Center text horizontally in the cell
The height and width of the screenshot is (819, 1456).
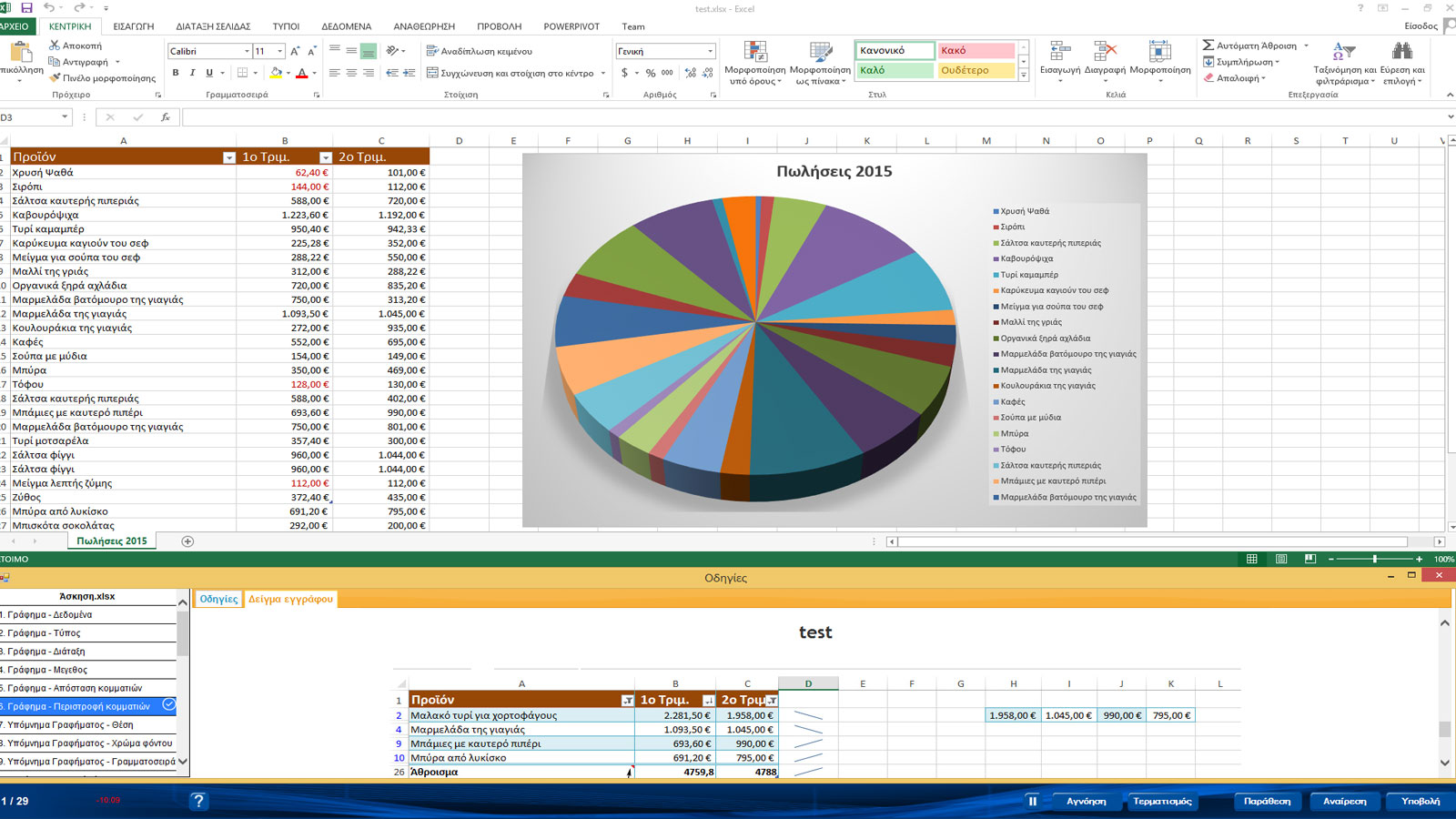pos(351,73)
